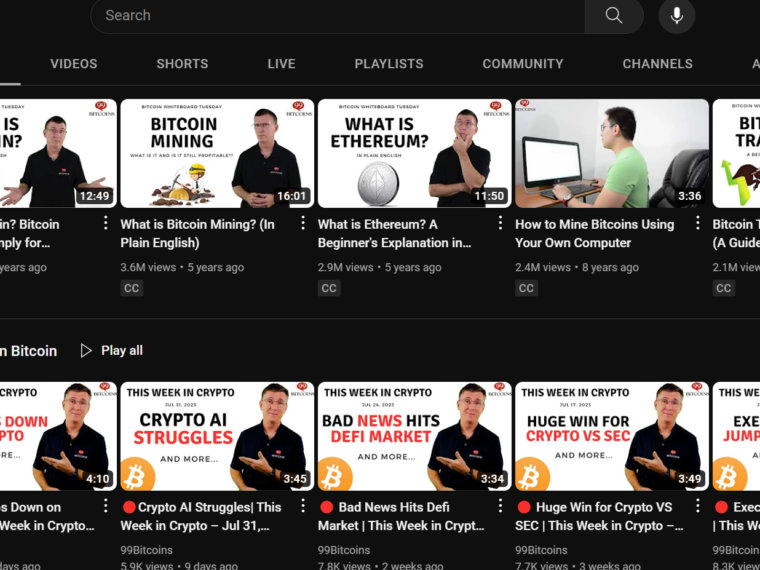Open Crypto AI Struggles thumbnail
This screenshot has width=760, height=570.
pyautogui.click(x=217, y=436)
